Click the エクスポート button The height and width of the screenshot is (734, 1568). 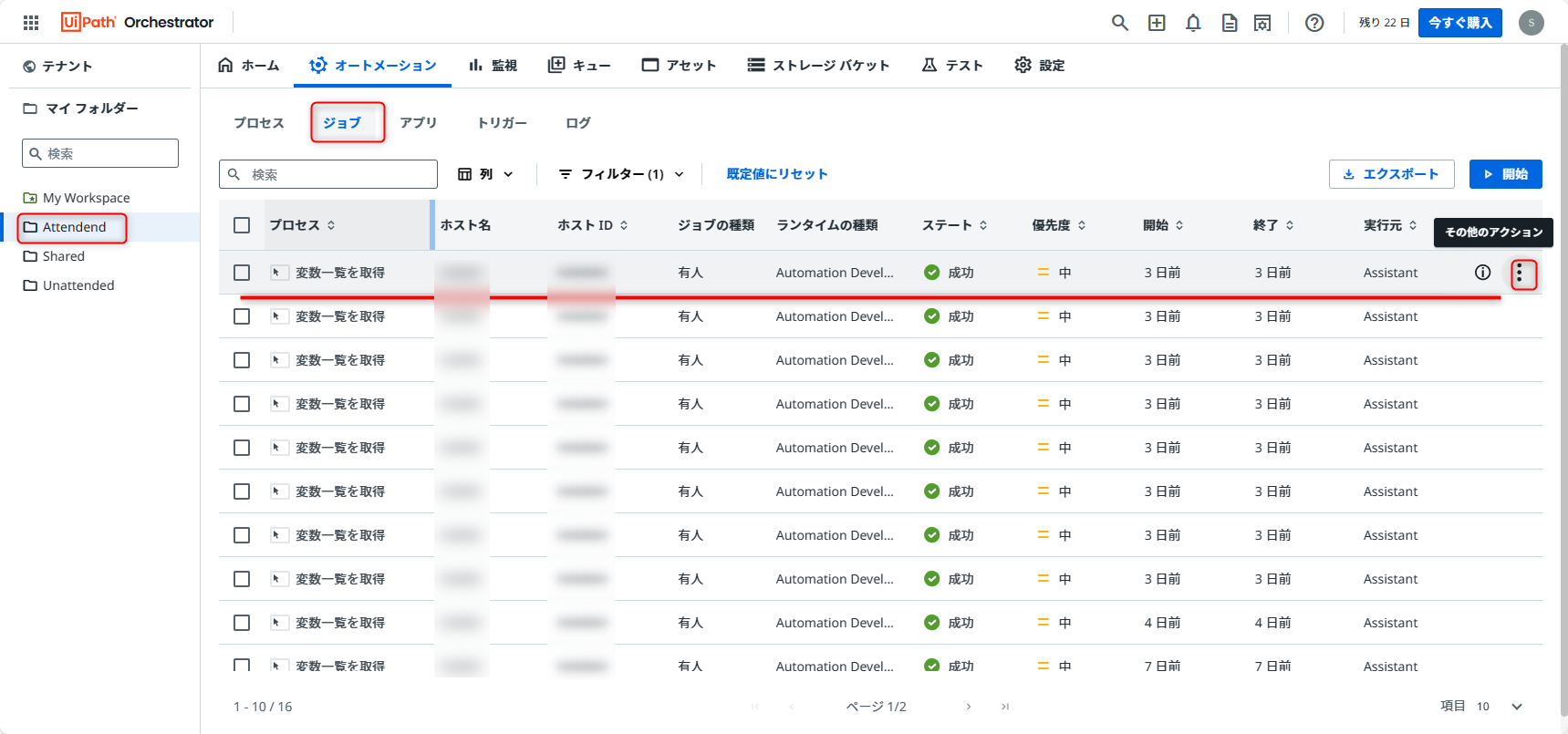tap(1390, 174)
